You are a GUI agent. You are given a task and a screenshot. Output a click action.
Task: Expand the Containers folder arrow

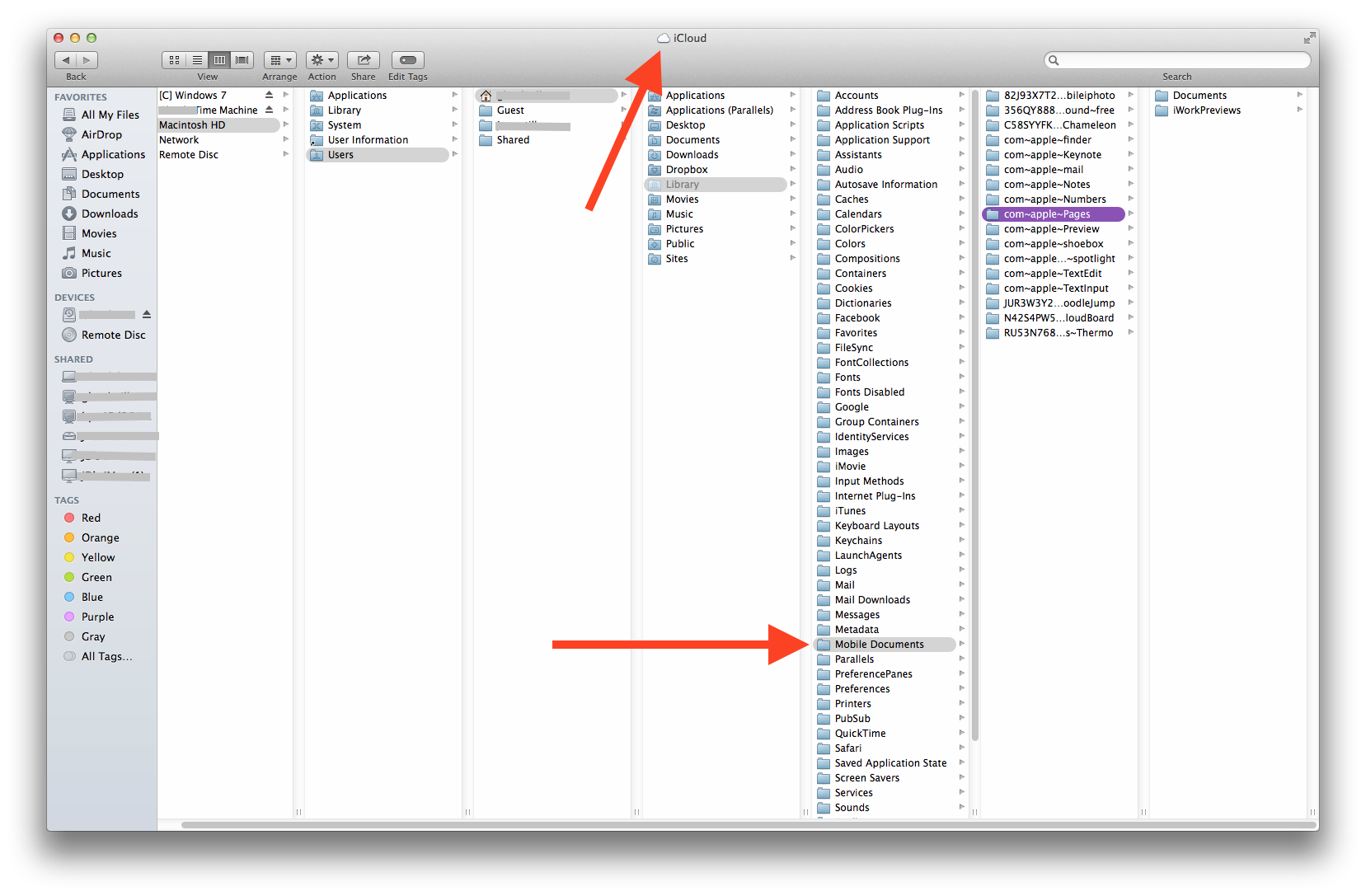[961, 274]
